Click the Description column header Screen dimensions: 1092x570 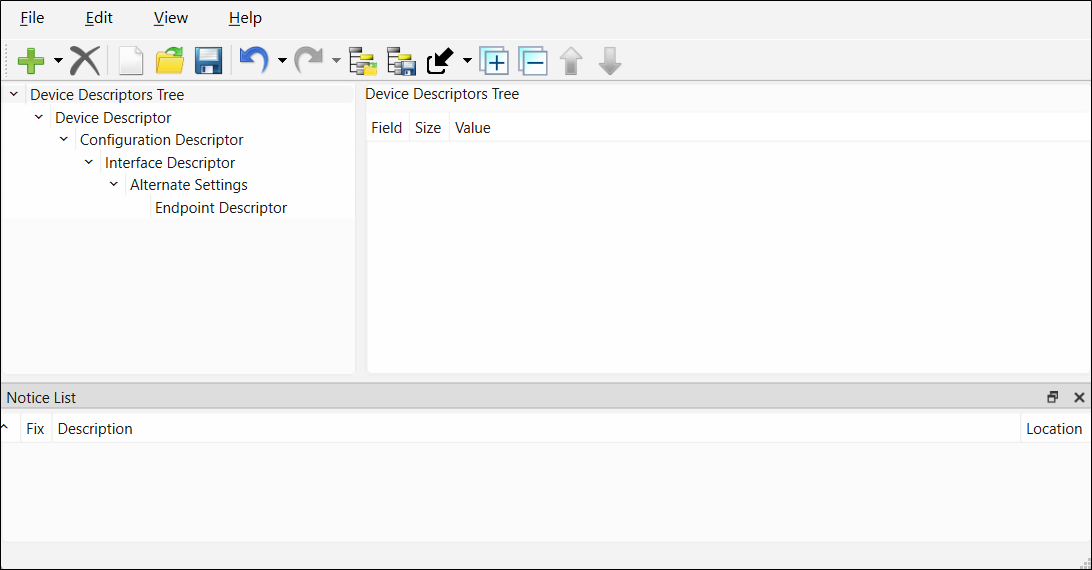click(95, 429)
